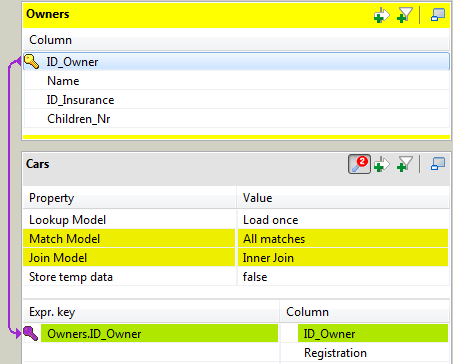
Task: Click the Column header in Cars table
Action: [x=365, y=312]
